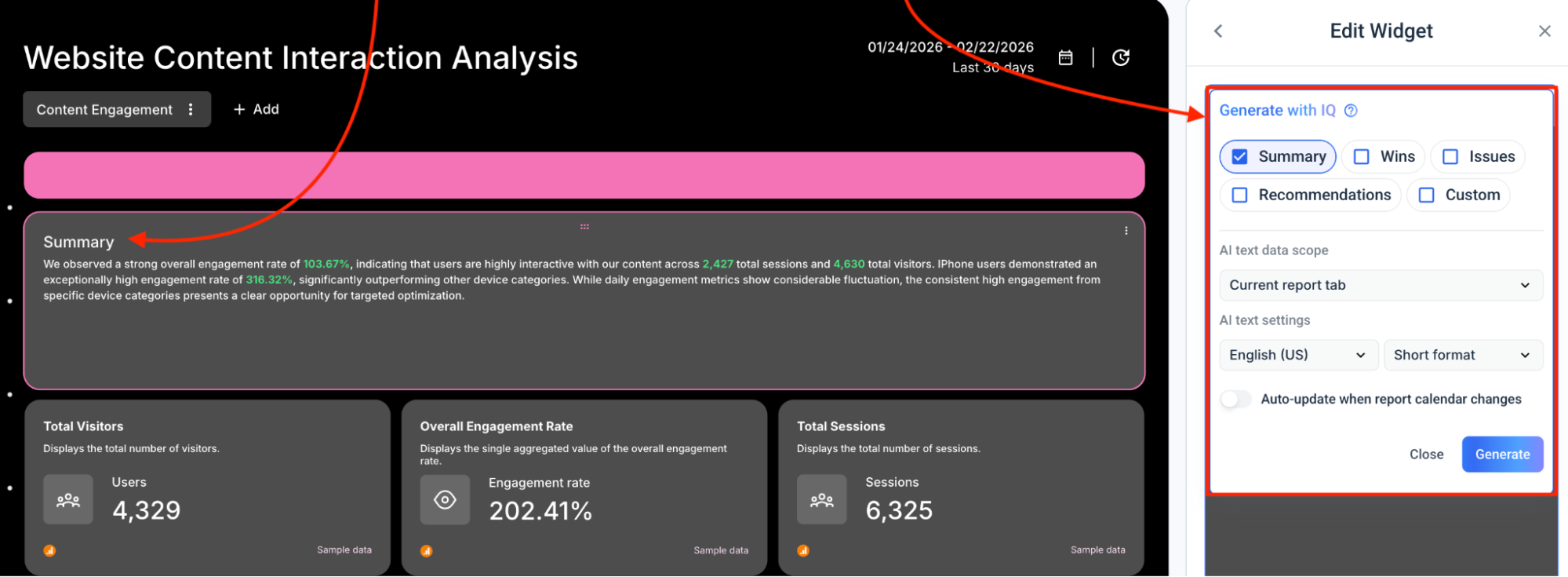Screen dimensions: 1568x577
Task: Open Content Engagement tab options menu
Action: [191, 110]
